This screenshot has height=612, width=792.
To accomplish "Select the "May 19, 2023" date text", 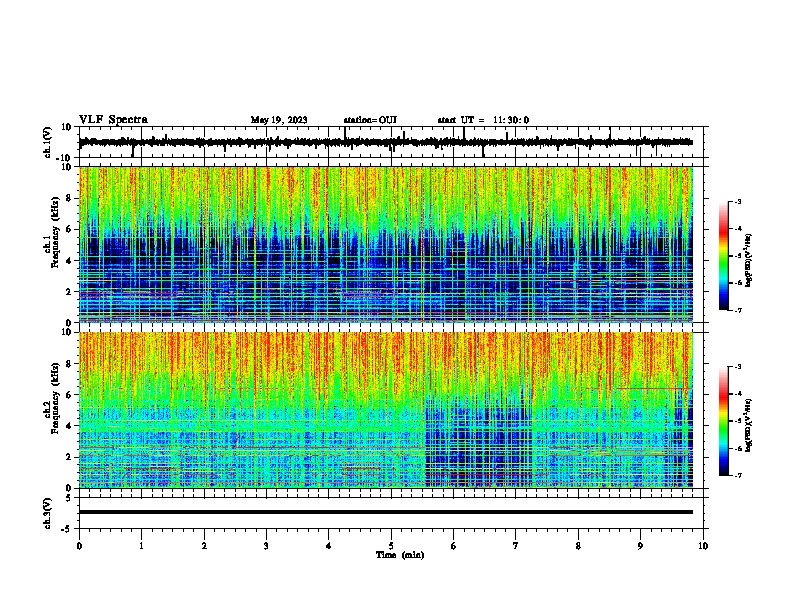I will 279,120.
